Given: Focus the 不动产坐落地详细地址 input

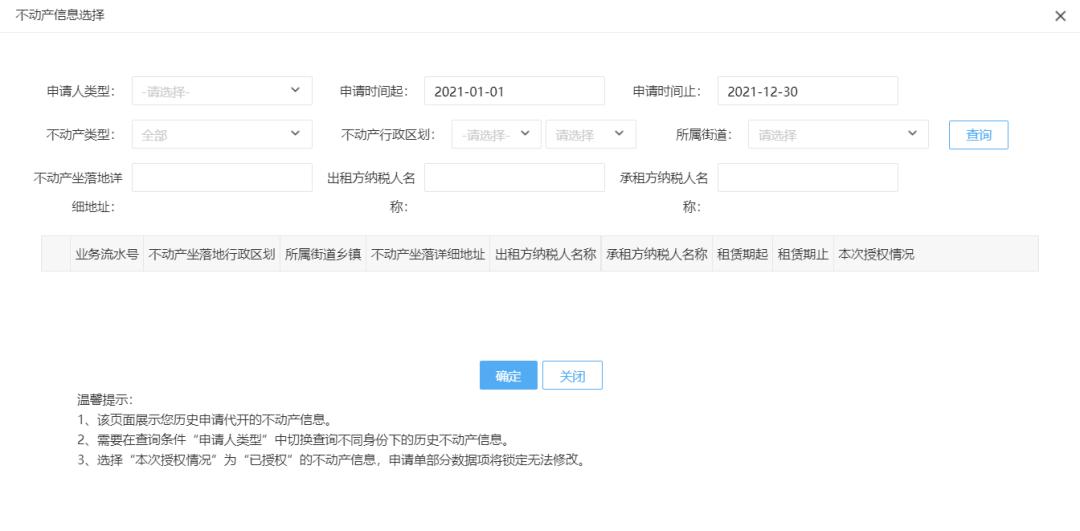Looking at the screenshot, I should (222, 178).
